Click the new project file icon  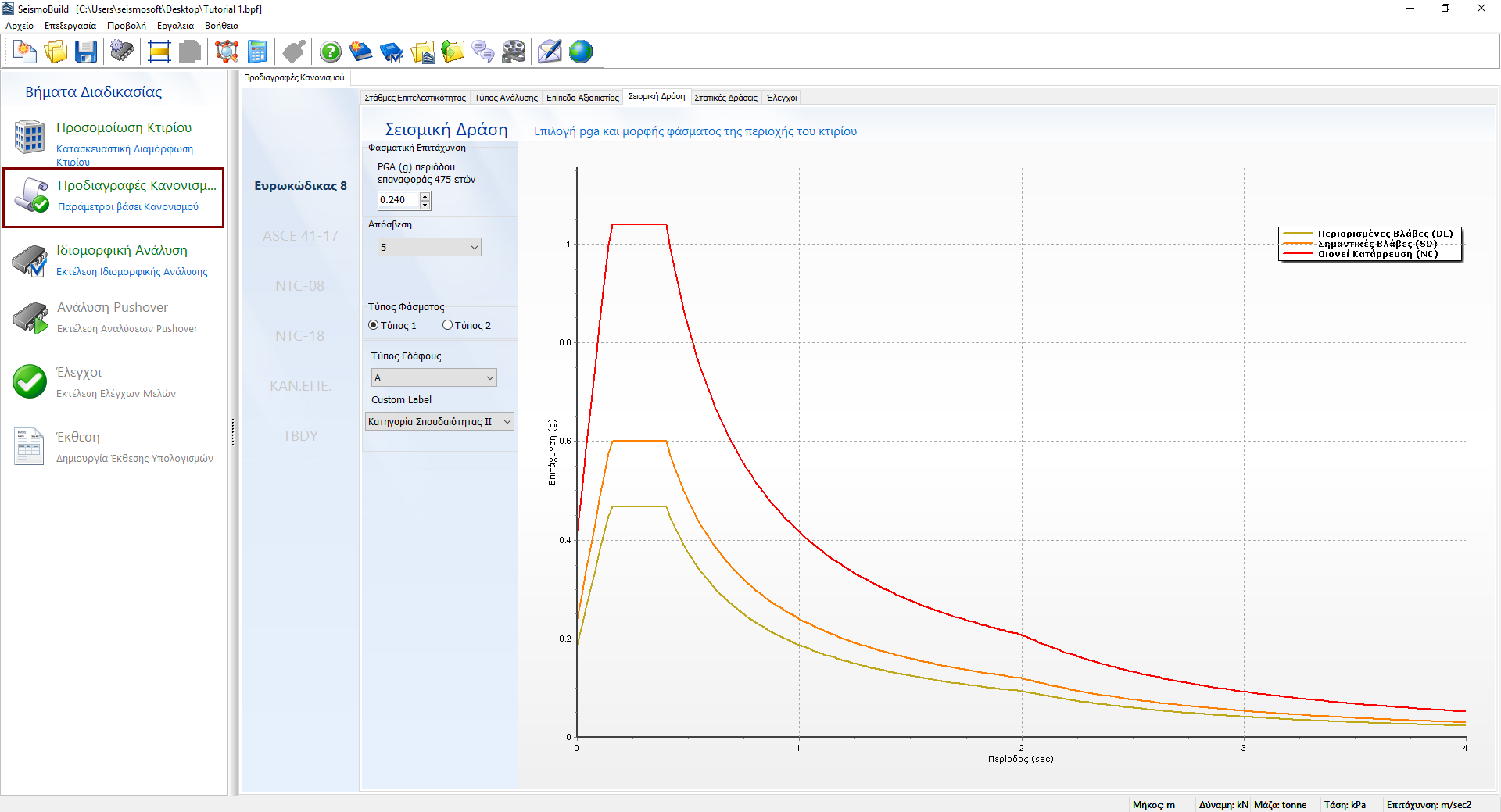(x=25, y=52)
